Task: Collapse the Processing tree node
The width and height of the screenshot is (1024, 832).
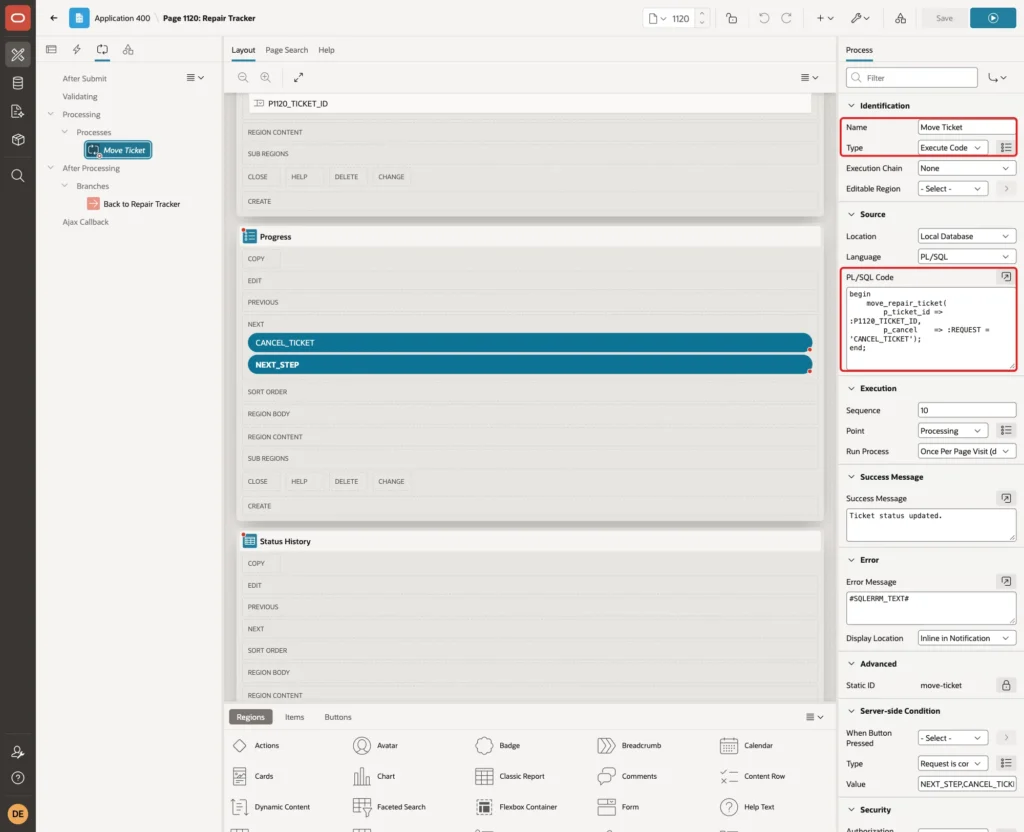Action: pos(51,114)
